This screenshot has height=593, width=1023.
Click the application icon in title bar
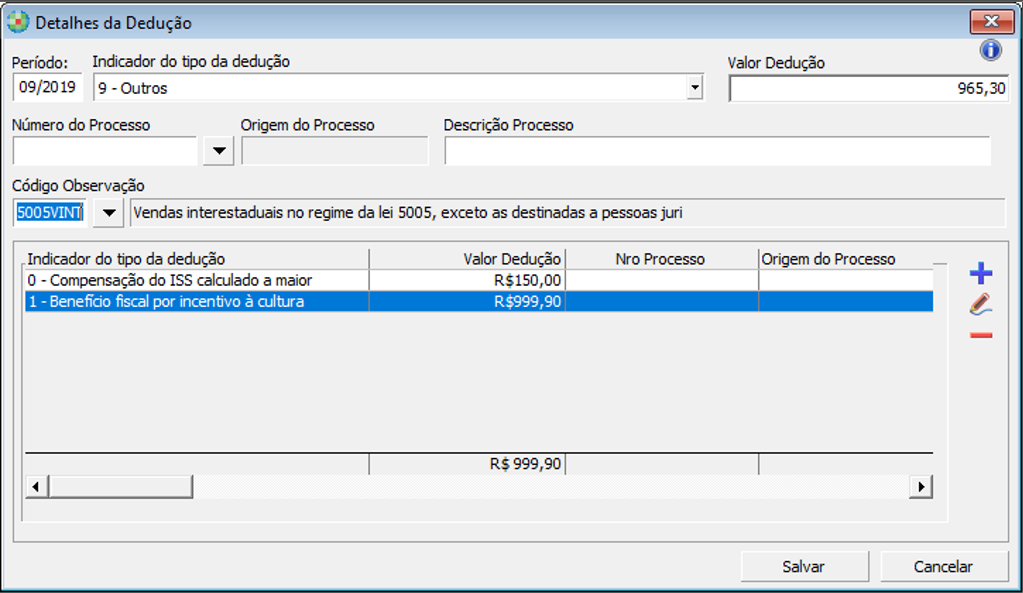[18, 22]
